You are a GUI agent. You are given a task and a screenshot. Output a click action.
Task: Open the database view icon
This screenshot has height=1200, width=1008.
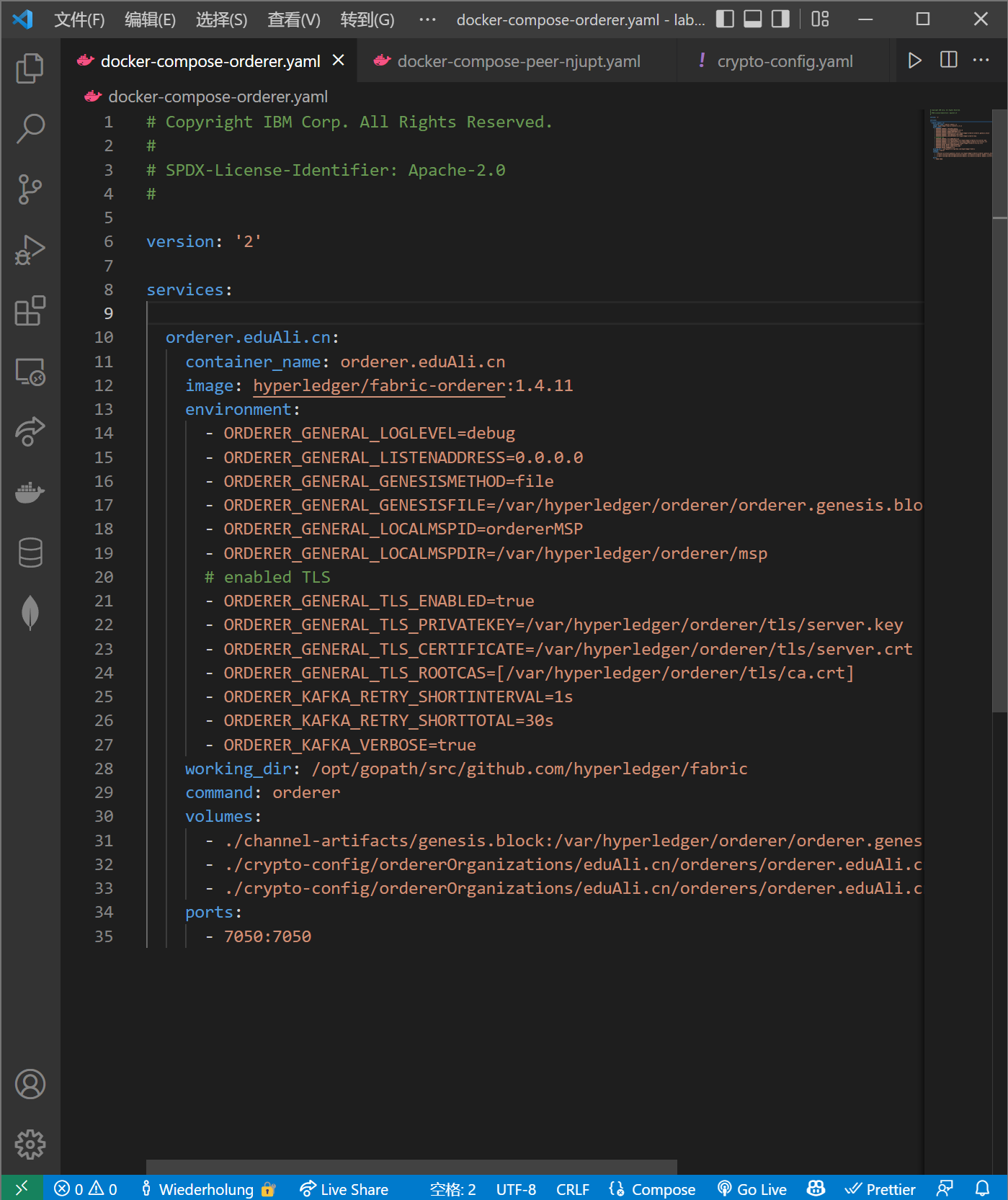[30, 552]
